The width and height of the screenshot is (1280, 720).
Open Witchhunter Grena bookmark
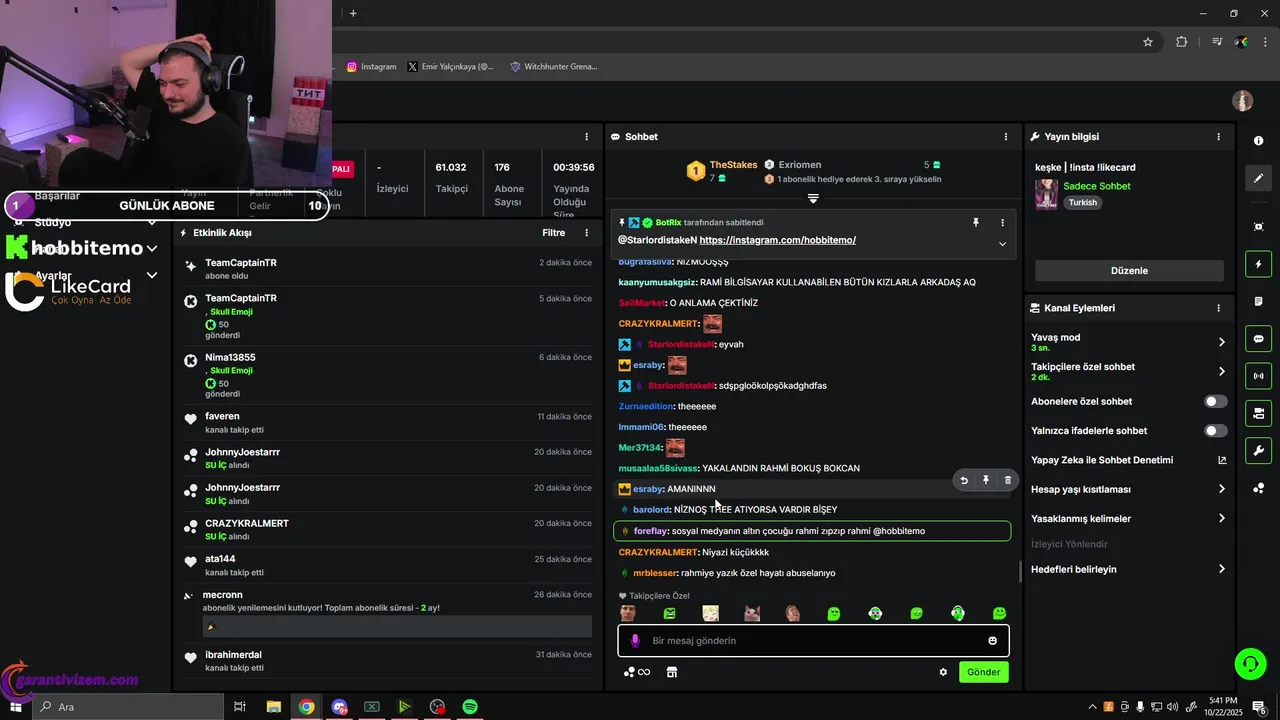(x=553, y=67)
